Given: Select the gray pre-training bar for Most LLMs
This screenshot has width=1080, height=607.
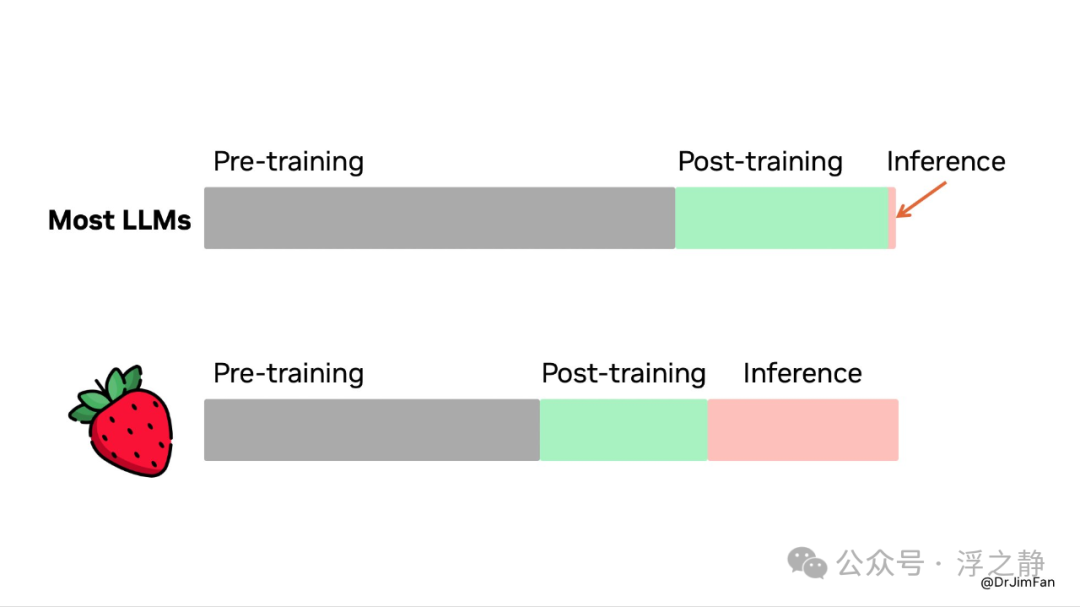Looking at the screenshot, I should point(439,218).
